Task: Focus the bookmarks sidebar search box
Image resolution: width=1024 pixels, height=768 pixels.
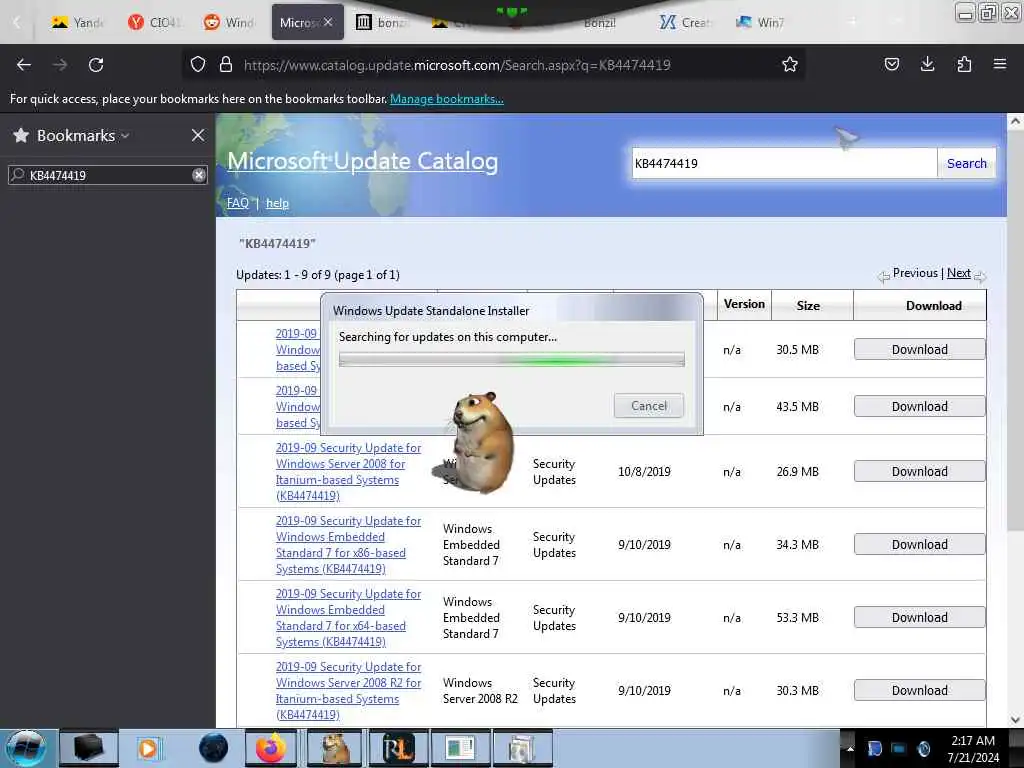Action: (108, 175)
